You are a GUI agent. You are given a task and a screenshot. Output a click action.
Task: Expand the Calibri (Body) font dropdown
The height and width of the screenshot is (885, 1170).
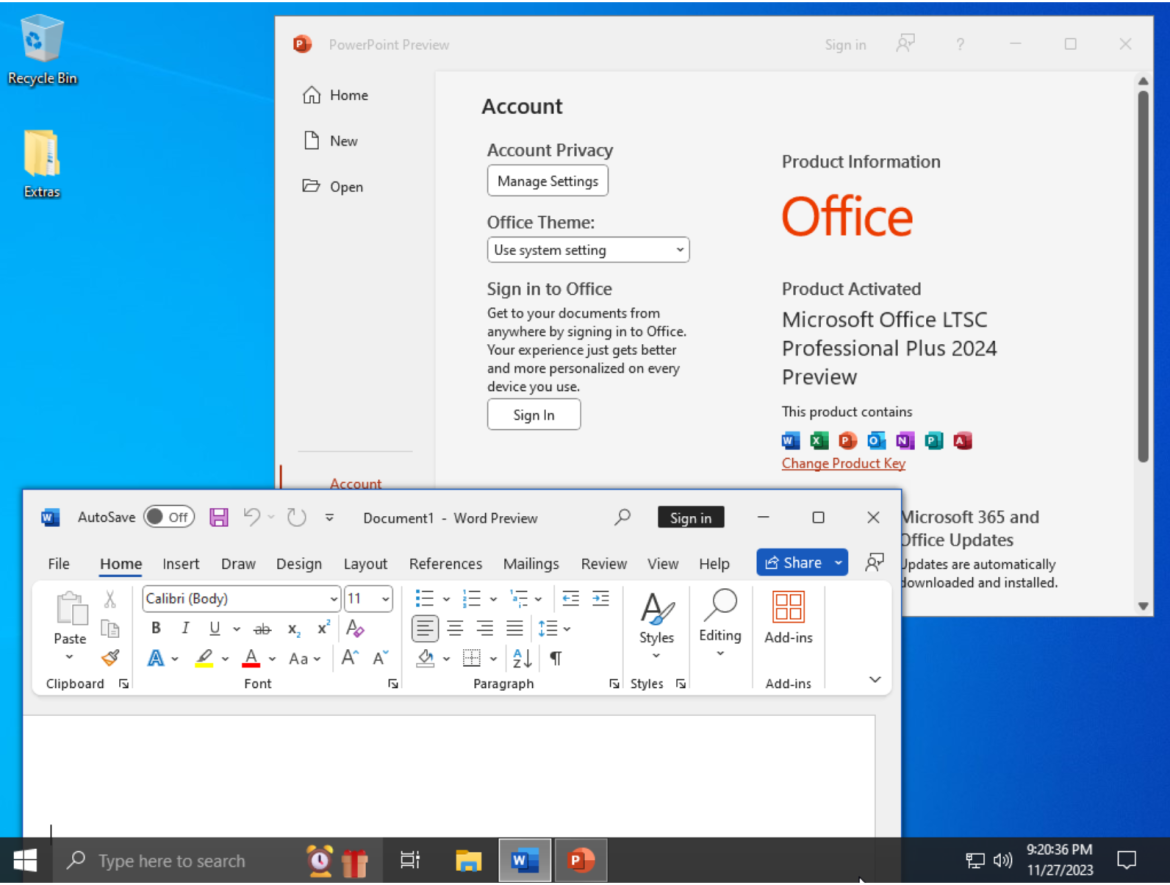click(334, 599)
